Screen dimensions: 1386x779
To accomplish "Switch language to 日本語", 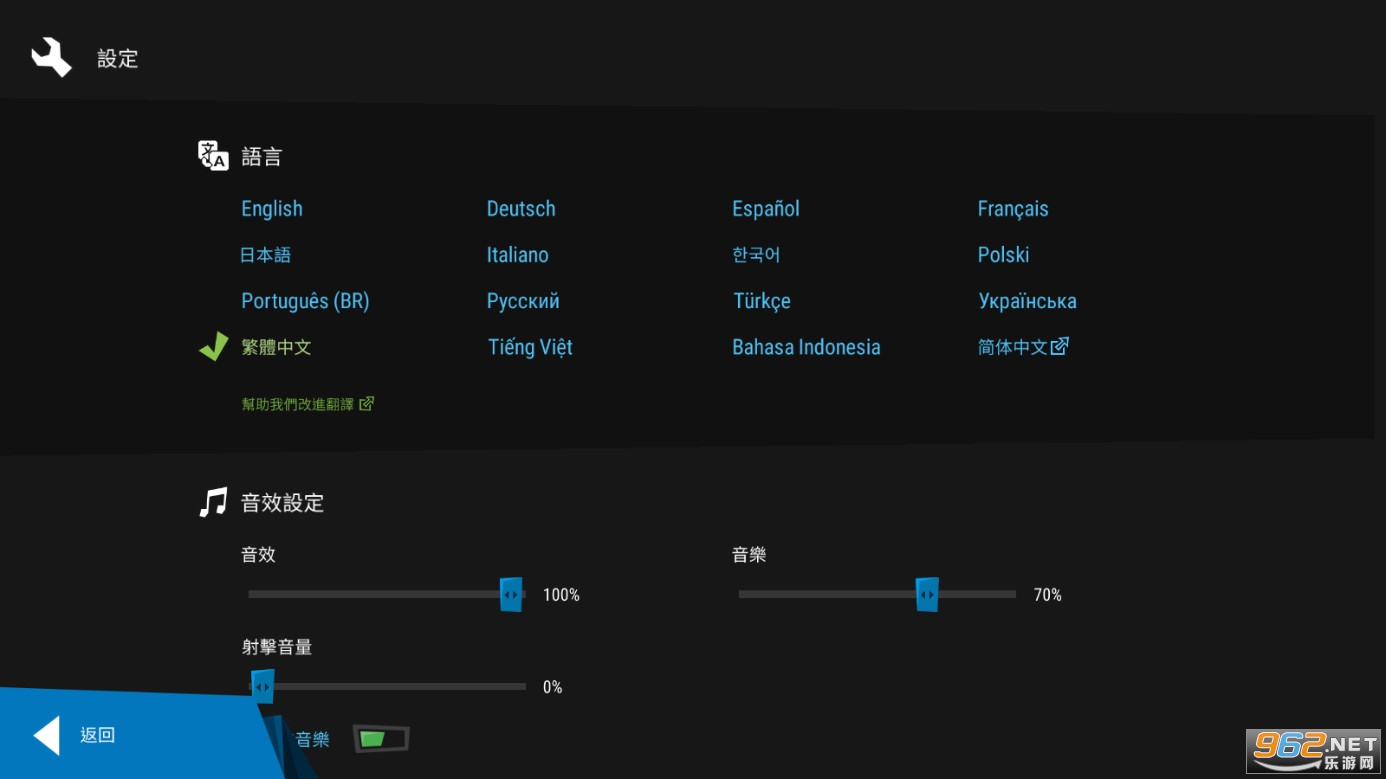I will [x=266, y=255].
